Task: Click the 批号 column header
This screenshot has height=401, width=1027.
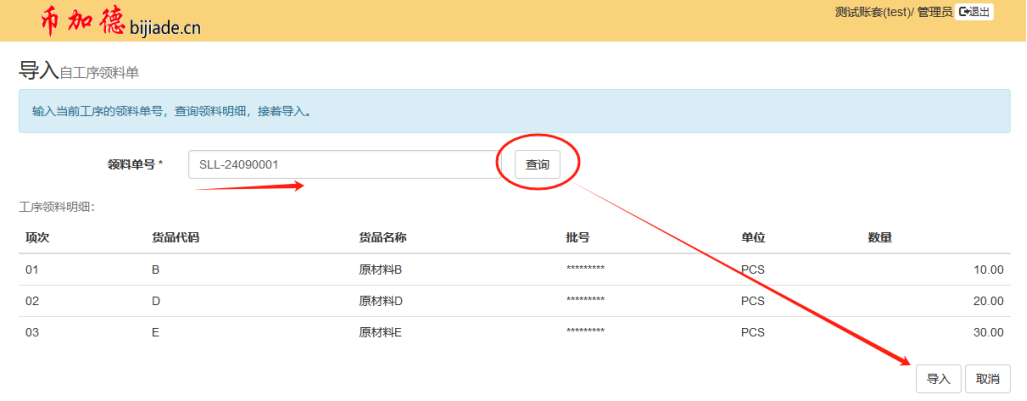Action: 577,238
